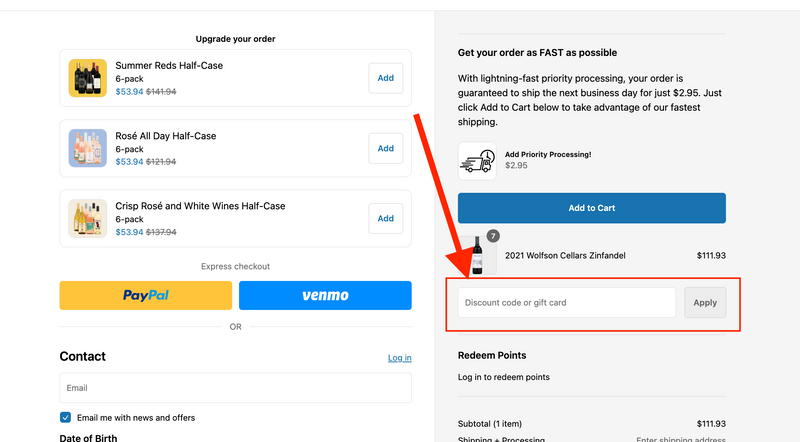This screenshot has height=442, width=800.
Task: Click the quantity badge on Zinfandel thumbnail
Action: coord(492,237)
